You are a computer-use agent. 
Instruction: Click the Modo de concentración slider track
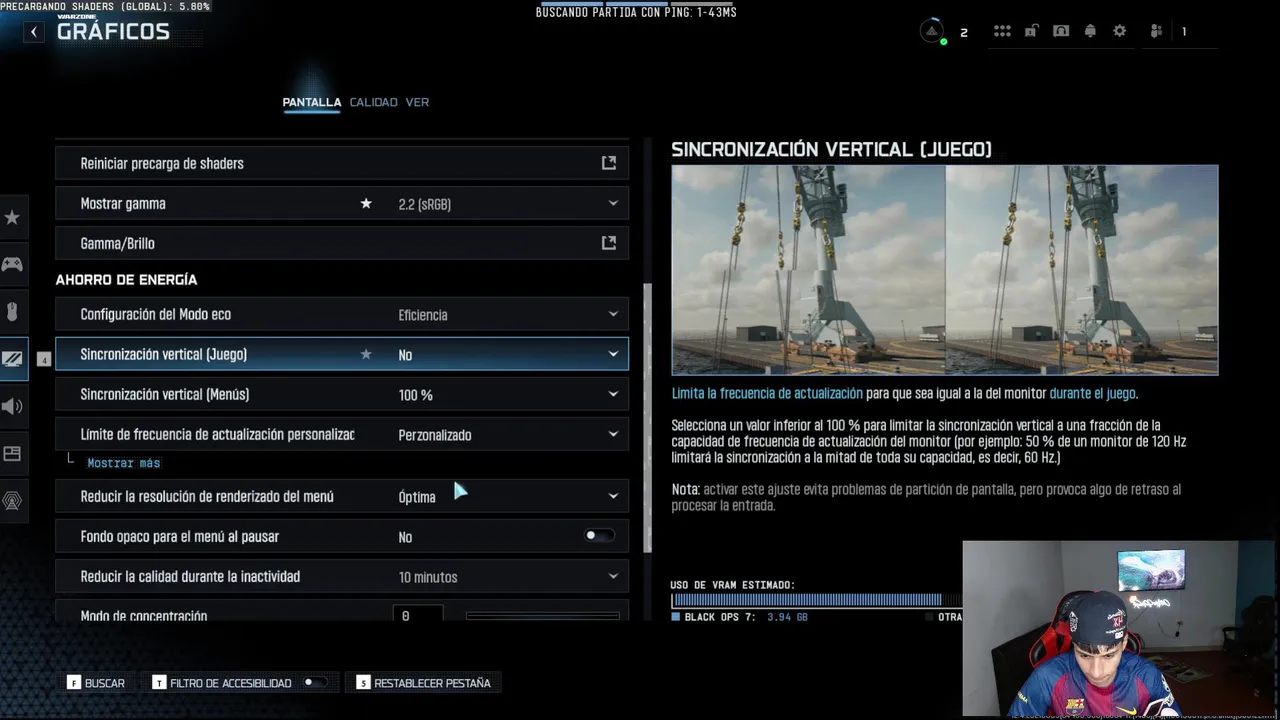[543, 616]
